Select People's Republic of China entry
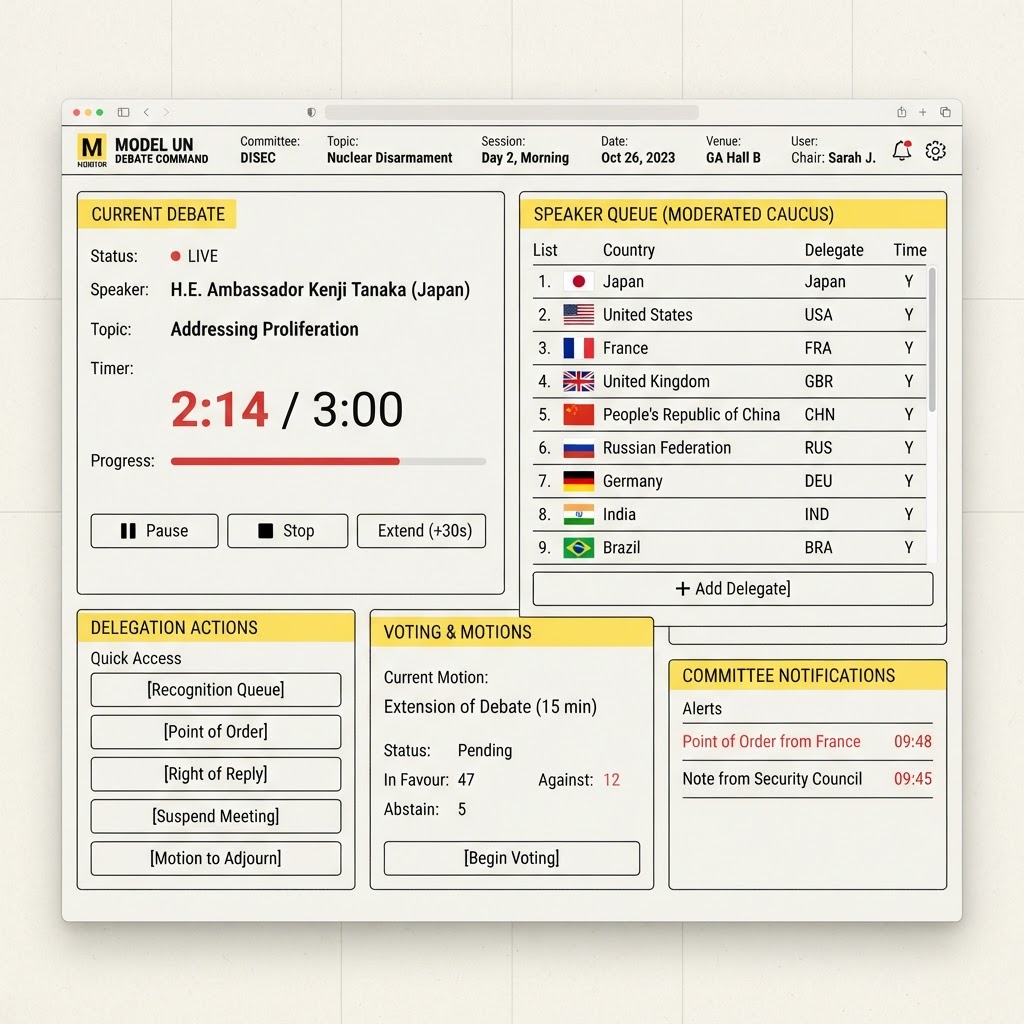This screenshot has height=1024, width=1024. (x=691, y=415)
